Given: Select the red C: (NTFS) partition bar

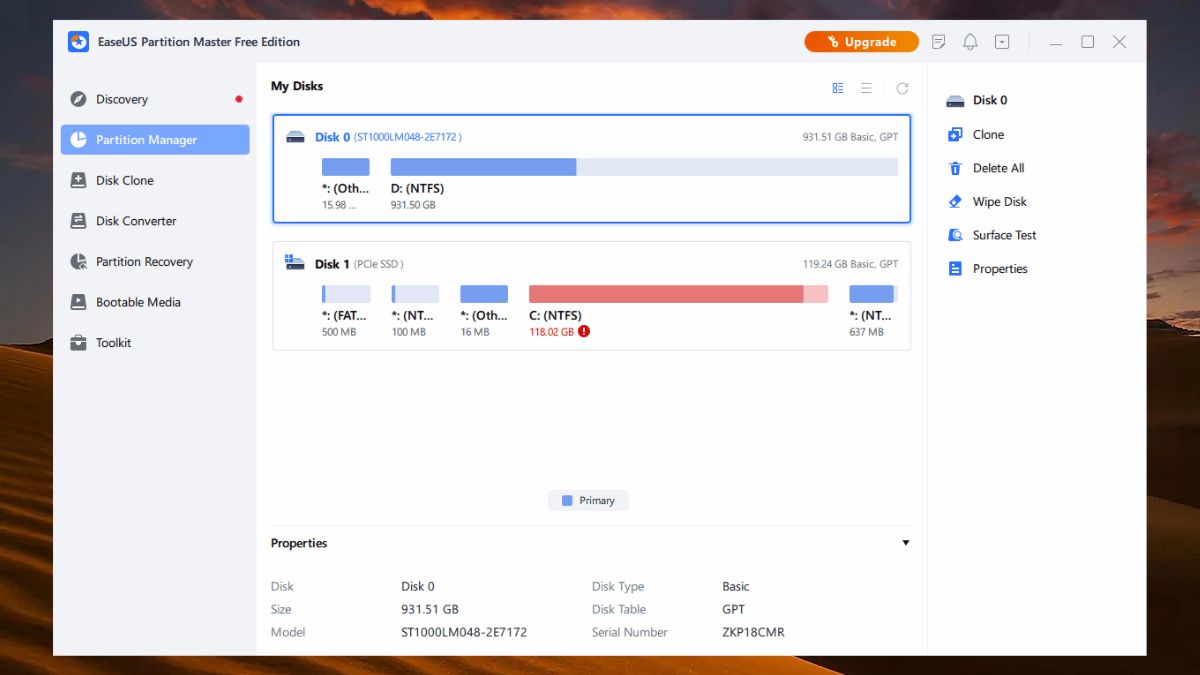Looking at the screenshot, I should tap(678, 294).
